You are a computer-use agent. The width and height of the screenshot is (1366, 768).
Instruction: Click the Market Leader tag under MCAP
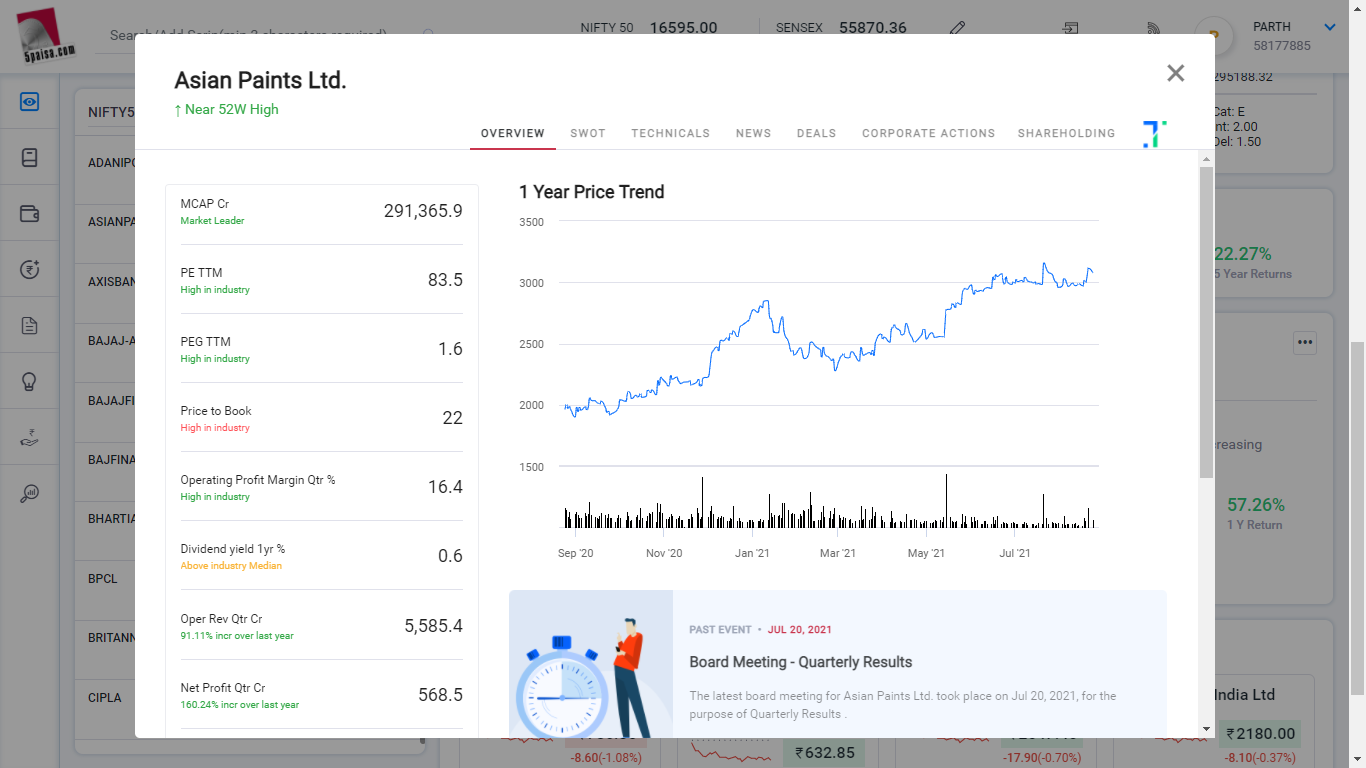coord(212,221)
